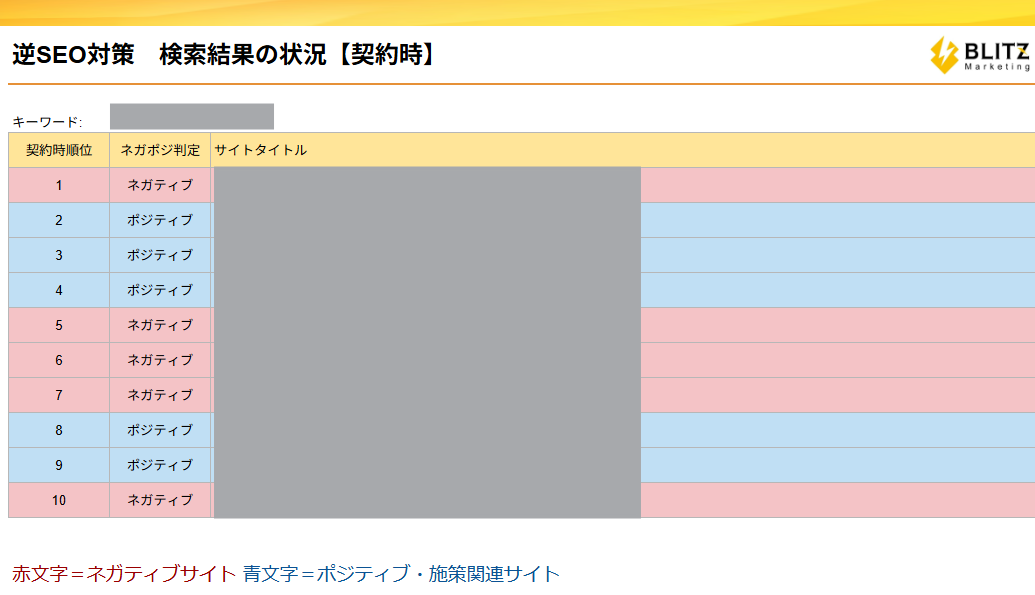Click ポジティブ label in rank 4 row

[x=160, y=290]
